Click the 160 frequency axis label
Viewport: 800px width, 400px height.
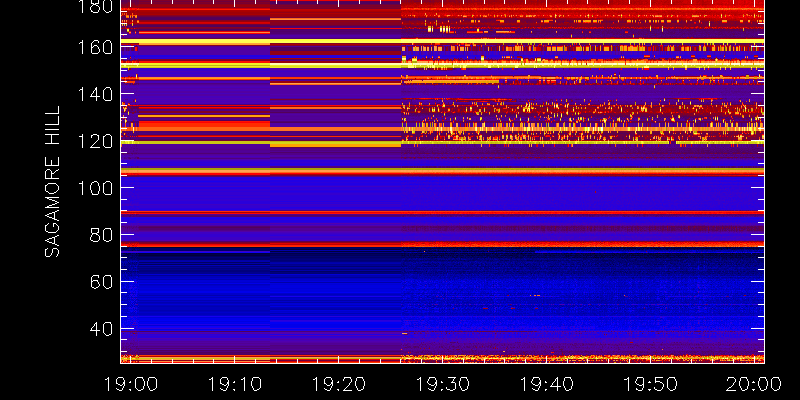pyautogui.click(x=95, y=47)
